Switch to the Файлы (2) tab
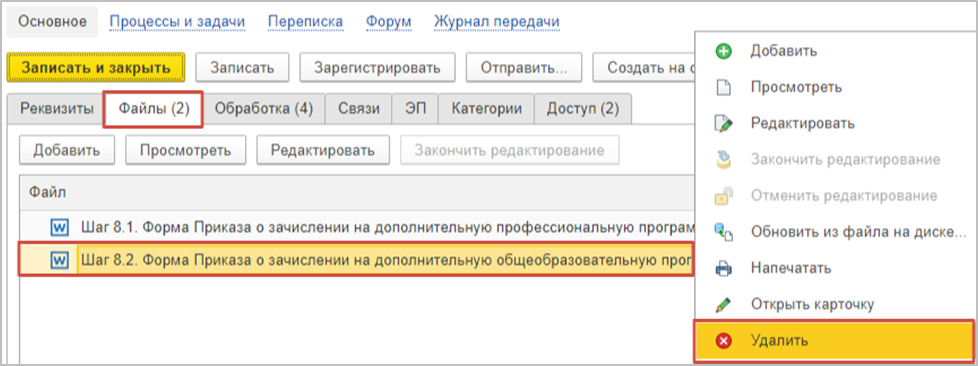 (153, 109)
